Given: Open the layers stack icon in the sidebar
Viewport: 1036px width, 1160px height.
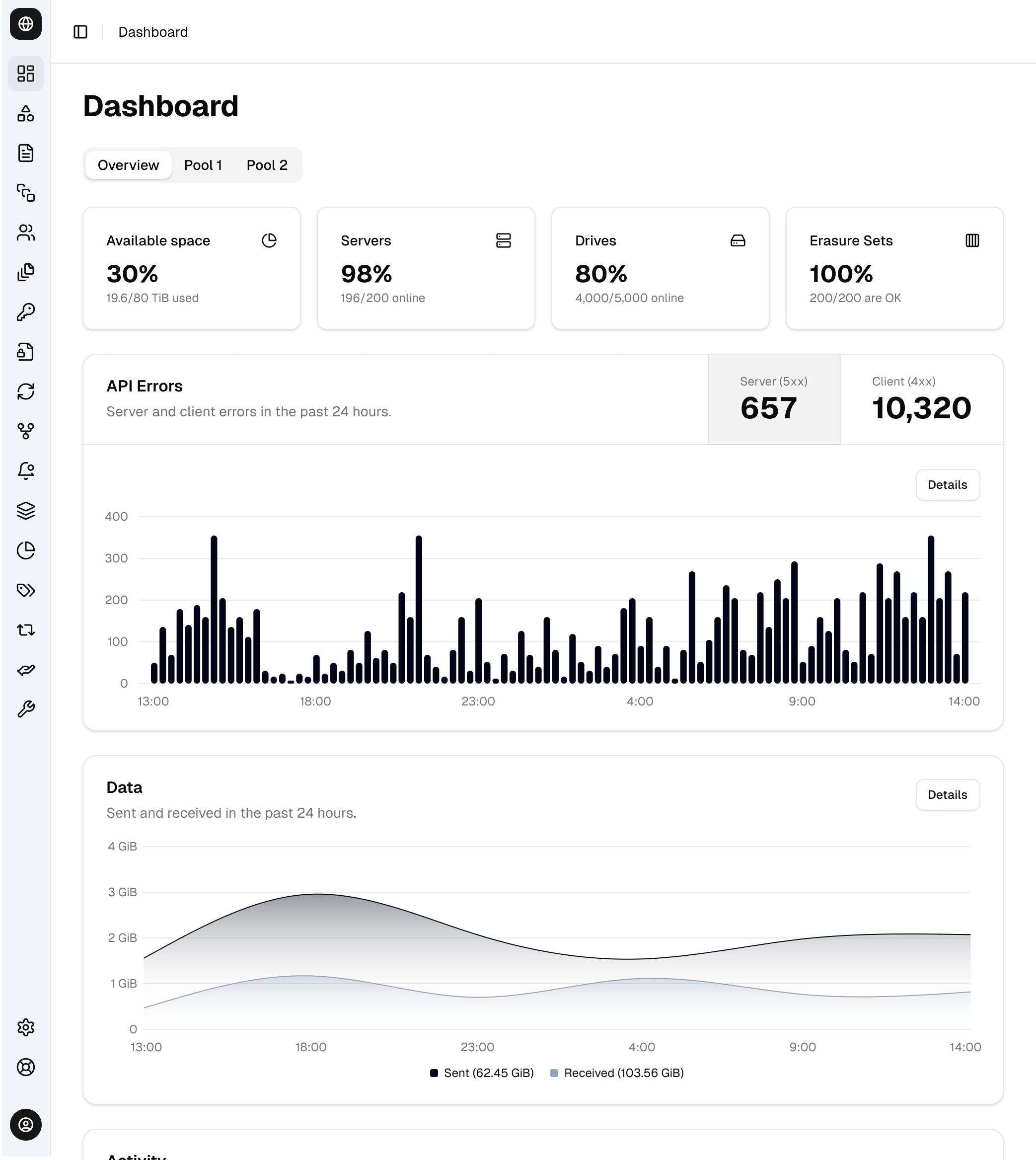Looking at the screenshot, I should click(x=26, y=510).
